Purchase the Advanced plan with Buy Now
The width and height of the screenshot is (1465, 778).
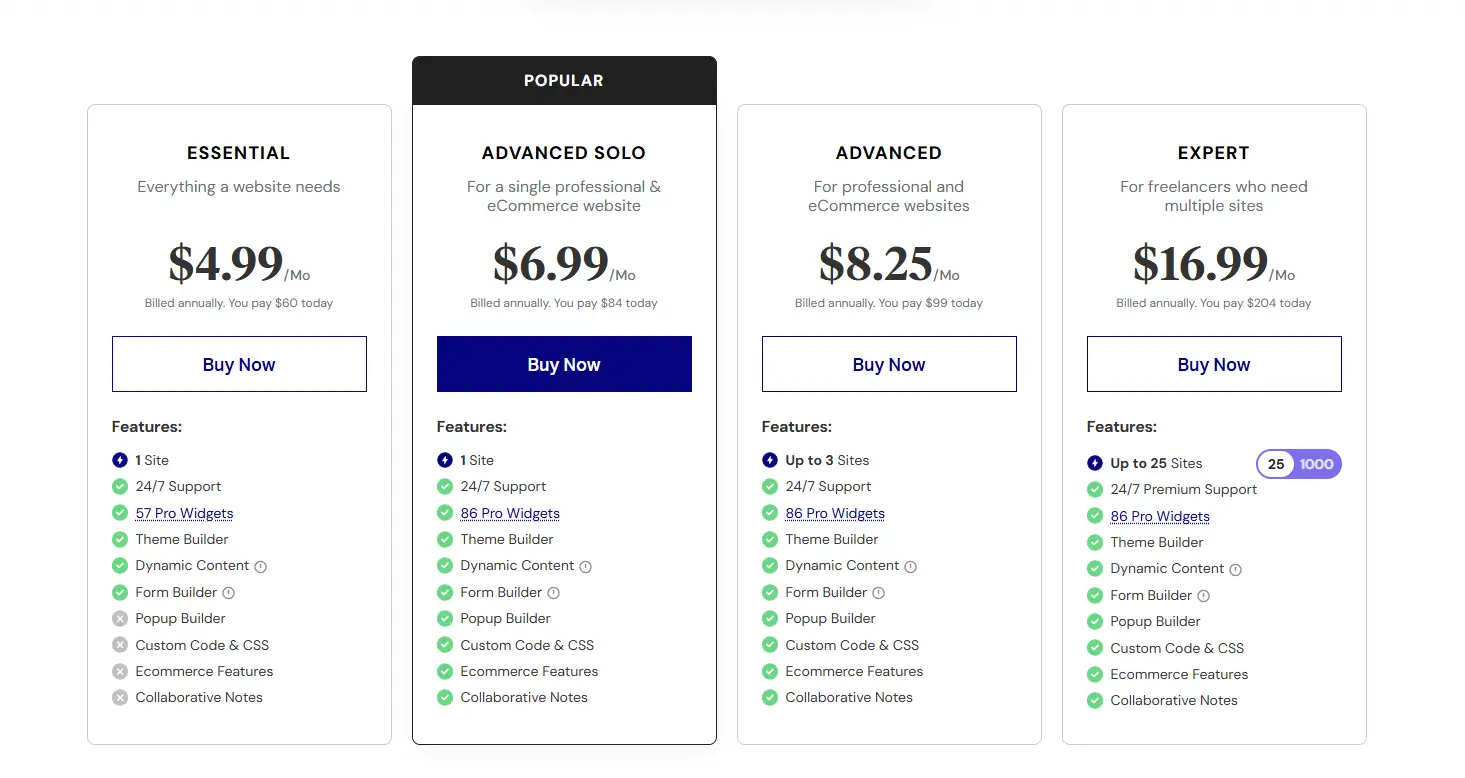pyautogui.click(x=889, y=364)
